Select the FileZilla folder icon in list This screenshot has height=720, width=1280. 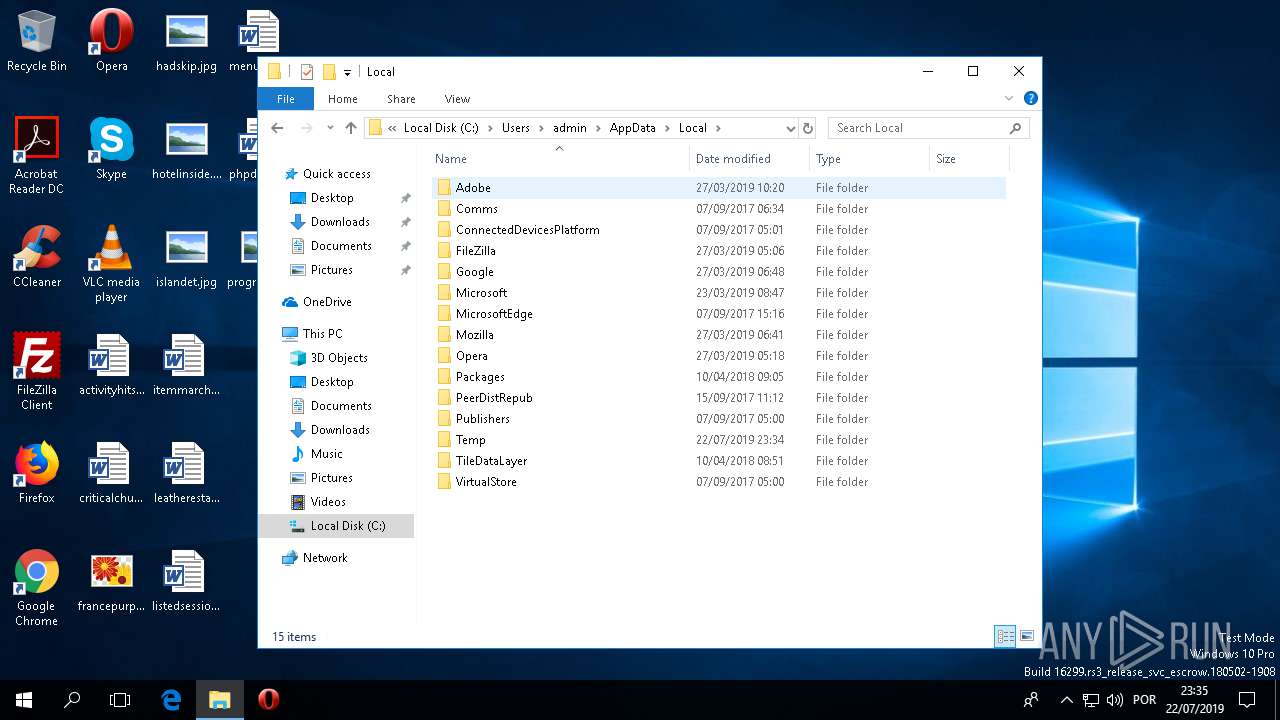pyautogui.click(x=444, y=251)
